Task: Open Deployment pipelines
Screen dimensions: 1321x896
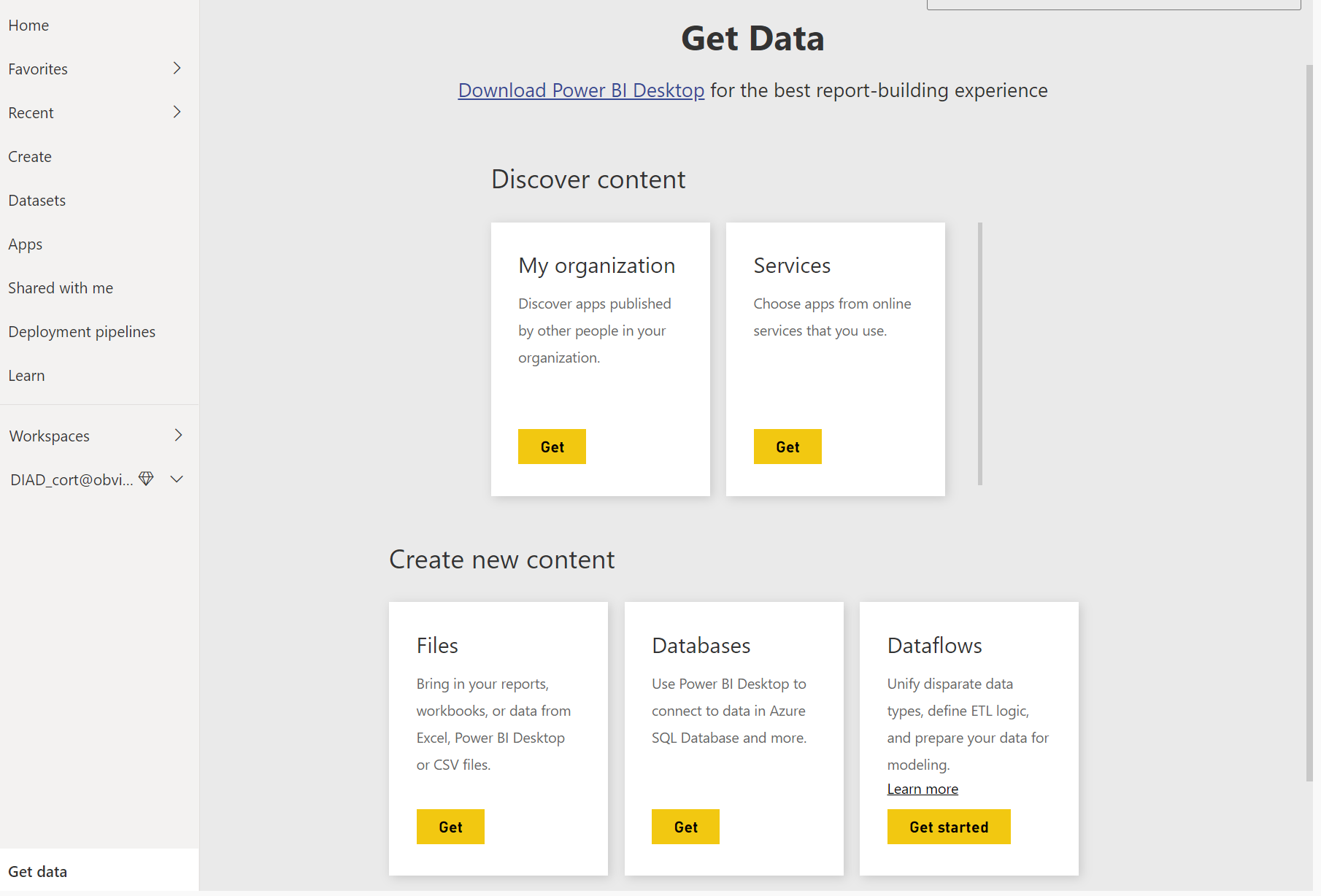Action: click(82, 331)
